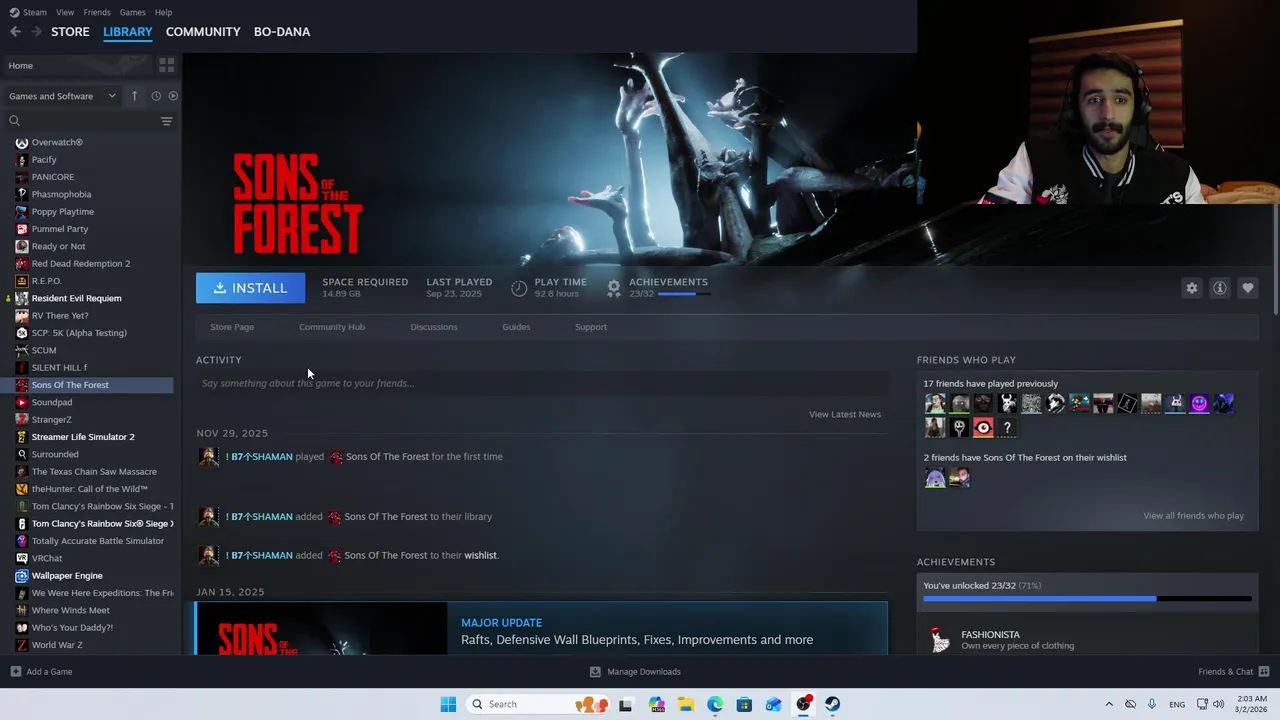1280x720 pixels.
Task: Open the Major Update news card
Action: [541, 628]
